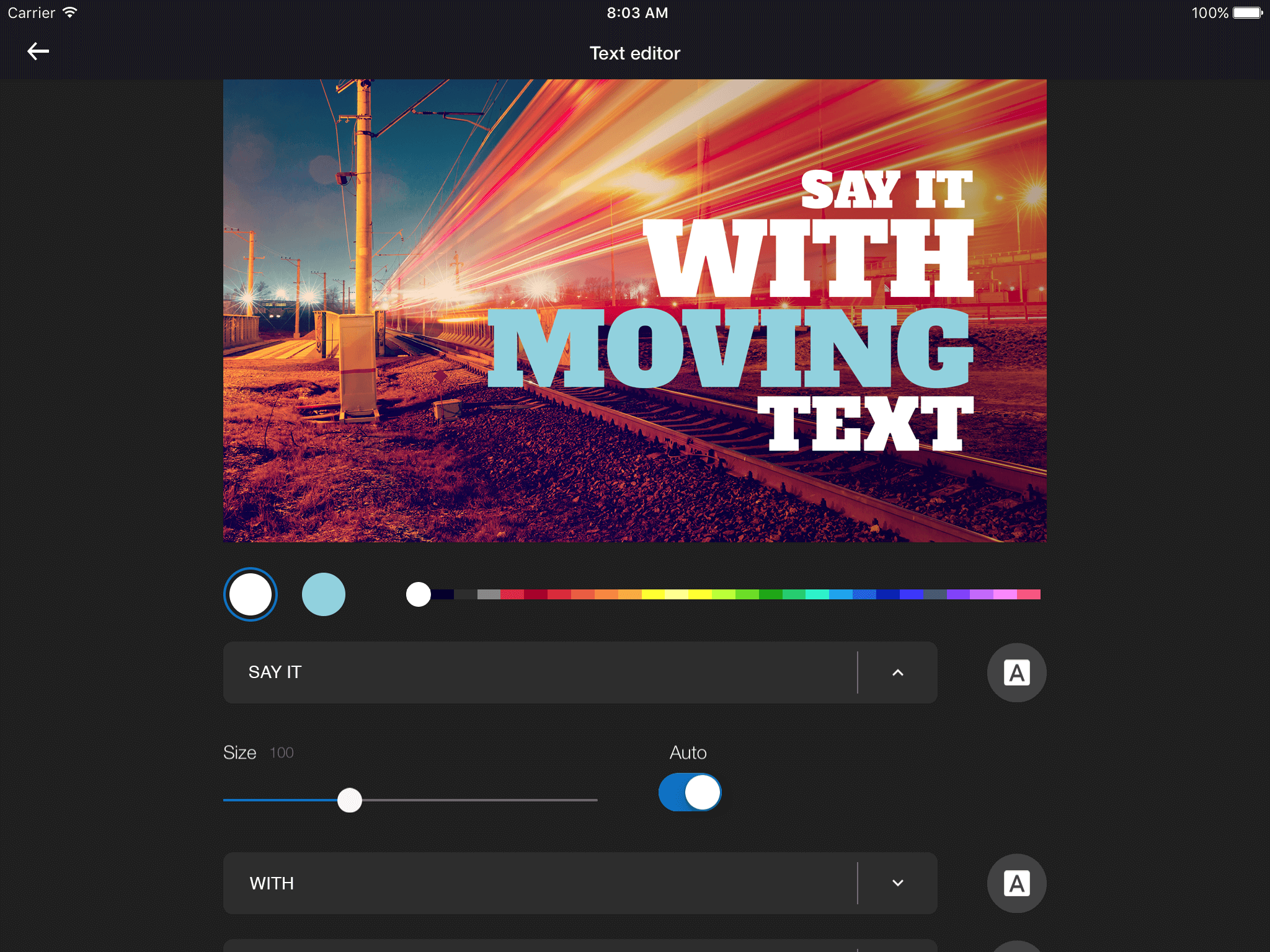Image resolution: width=1270 pixels, height=952 pixels.
Task: Click the Text editor title
Action: (x=634, y=53)
